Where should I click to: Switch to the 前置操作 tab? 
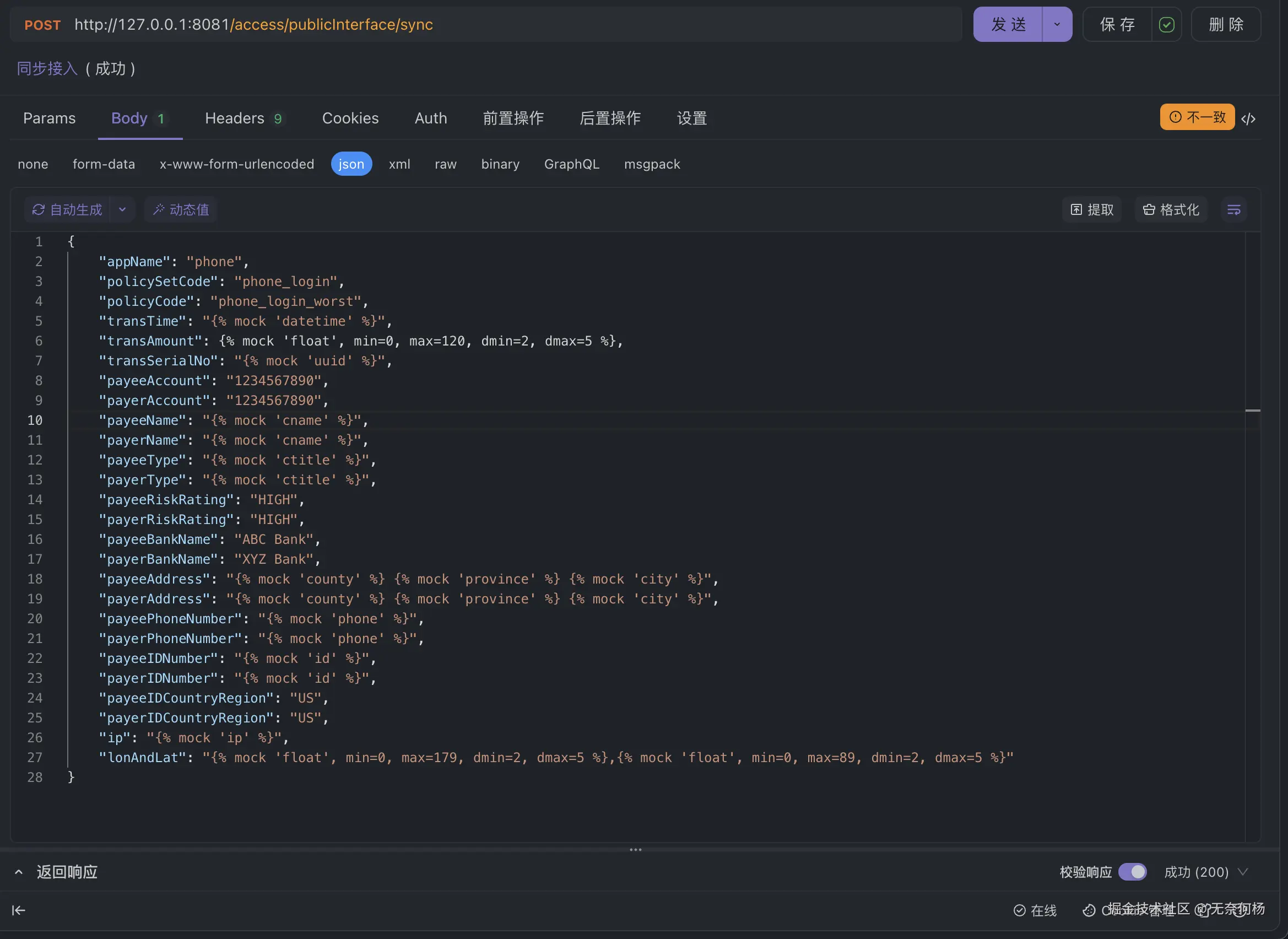513,118
